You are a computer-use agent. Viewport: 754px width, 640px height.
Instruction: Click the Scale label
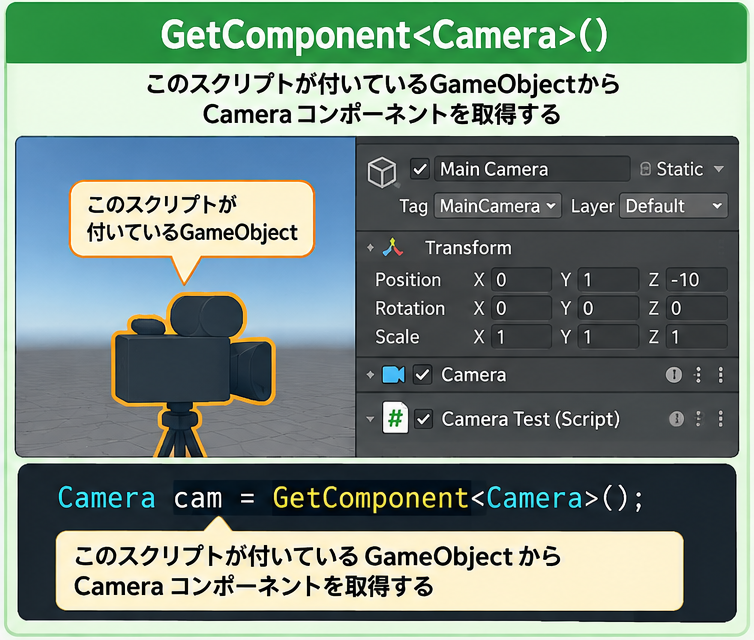point(397,337)
